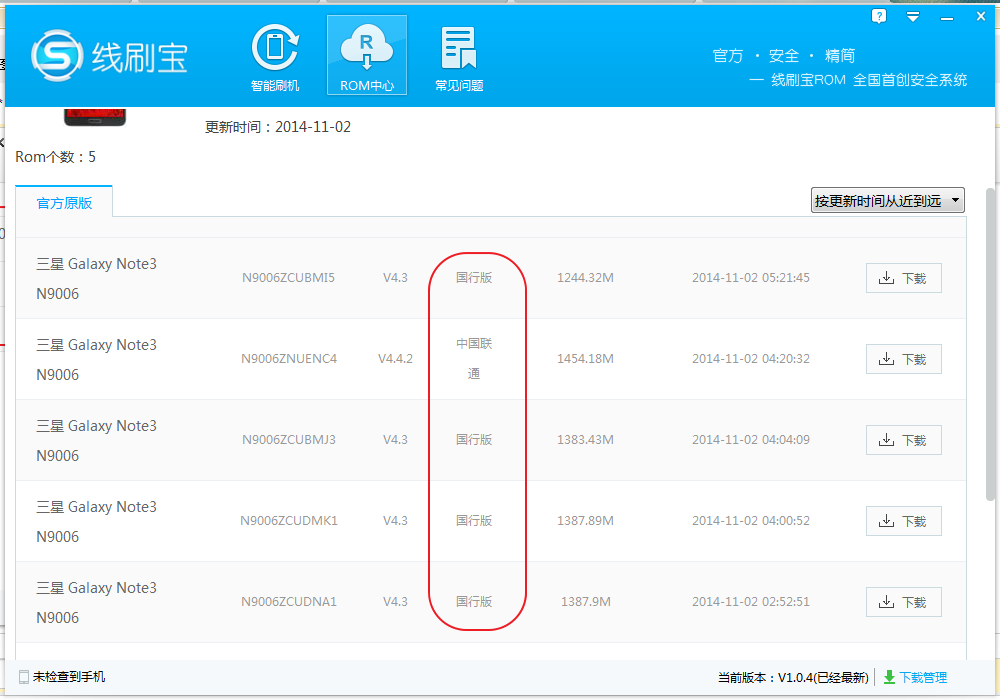
Task: Open the 智能刷机 smart flash icon
Action: pyautogui.click(x=275, y=56)
